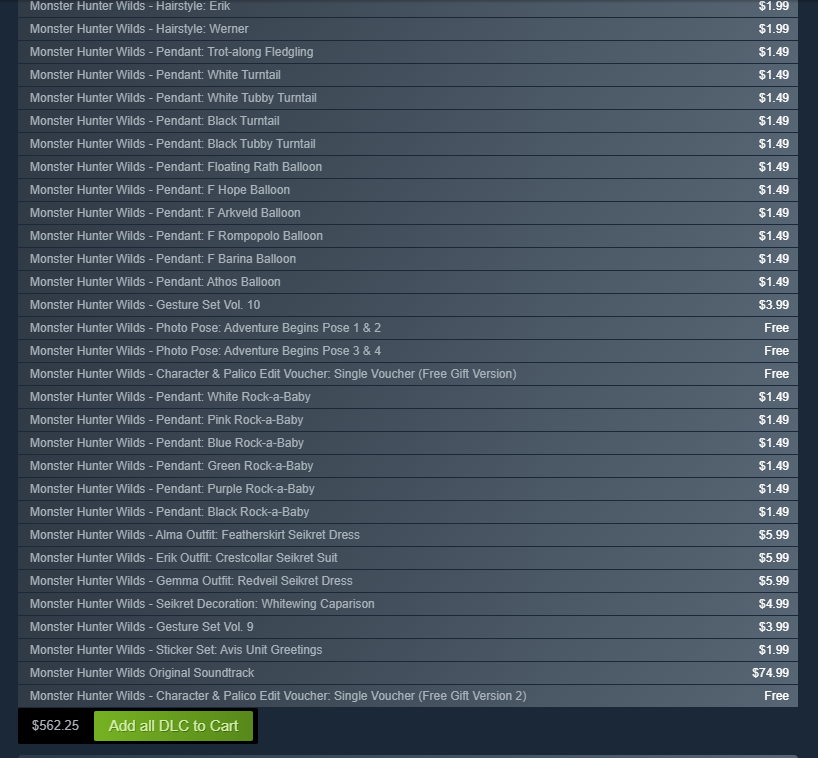Select Pendant: Black Tubby Turntail row
The width and height of the screenshot is (818, 758).
(x=408, y=144)
